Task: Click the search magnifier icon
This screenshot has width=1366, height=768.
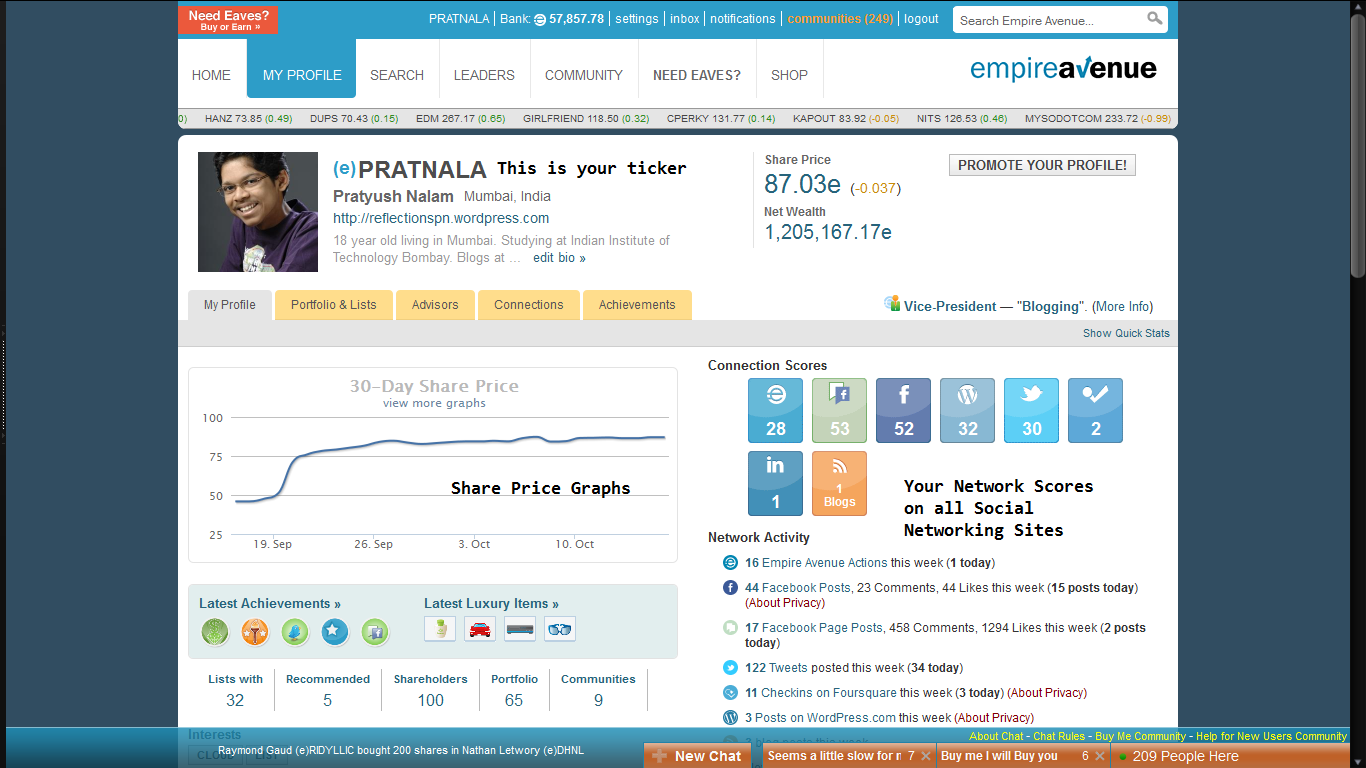Action: 1154,19
